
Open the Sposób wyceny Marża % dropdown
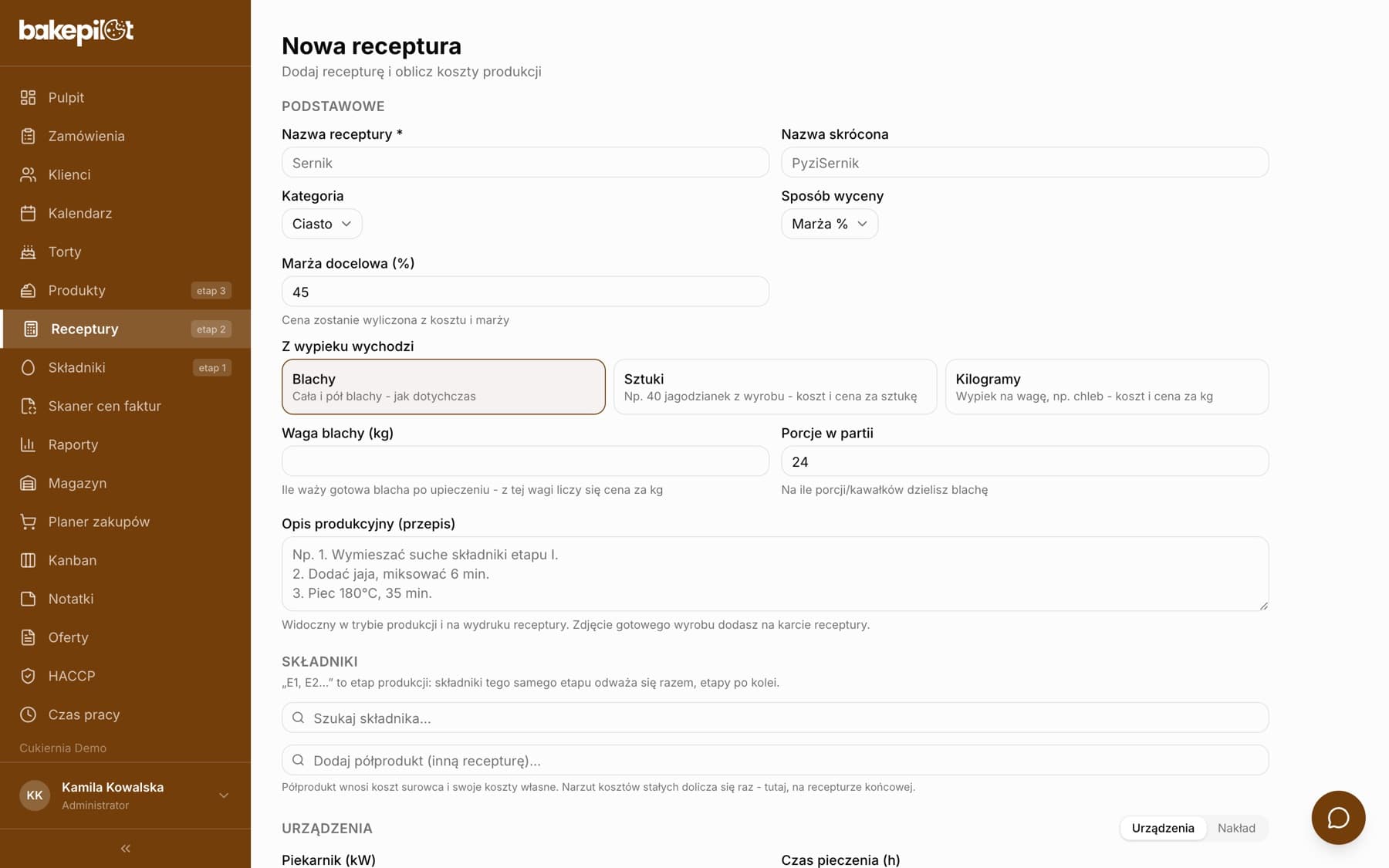(830, 224)
